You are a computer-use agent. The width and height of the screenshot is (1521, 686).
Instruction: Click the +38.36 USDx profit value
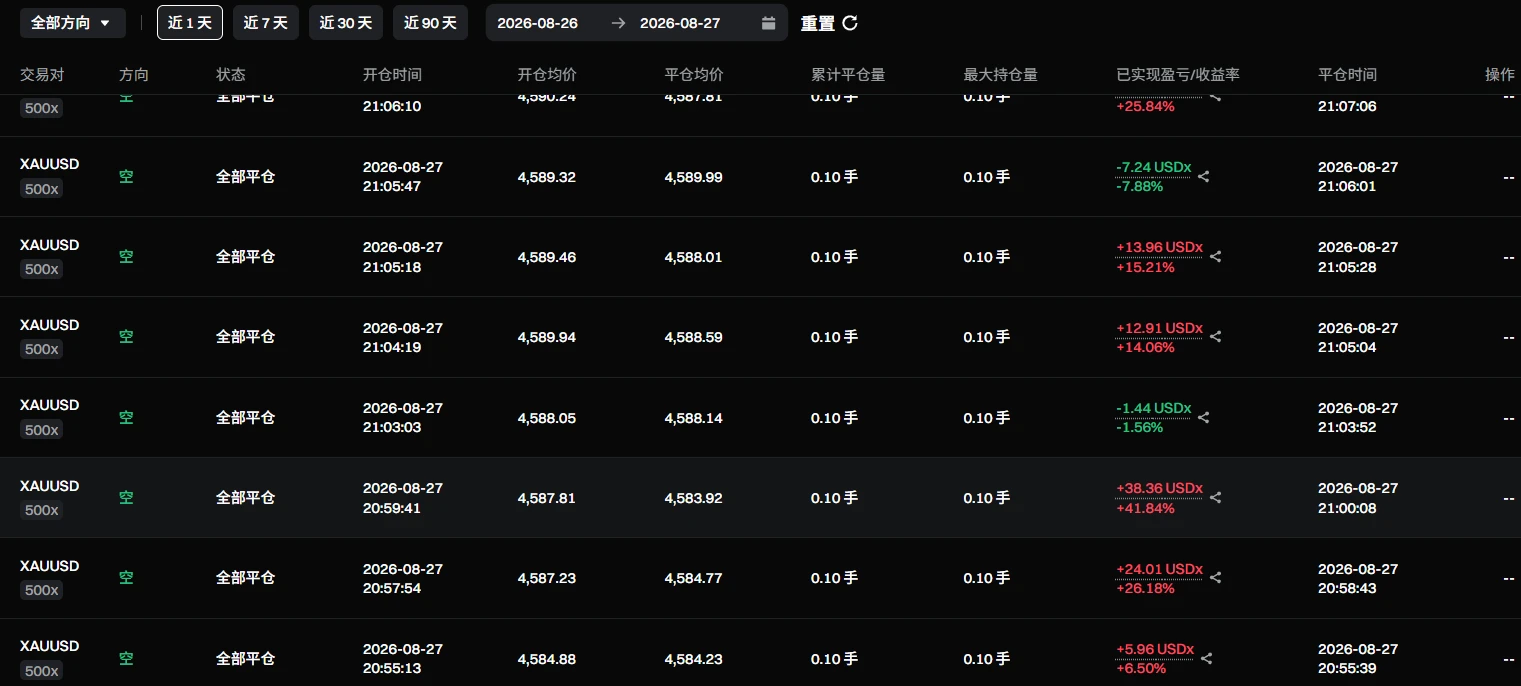1160,488
